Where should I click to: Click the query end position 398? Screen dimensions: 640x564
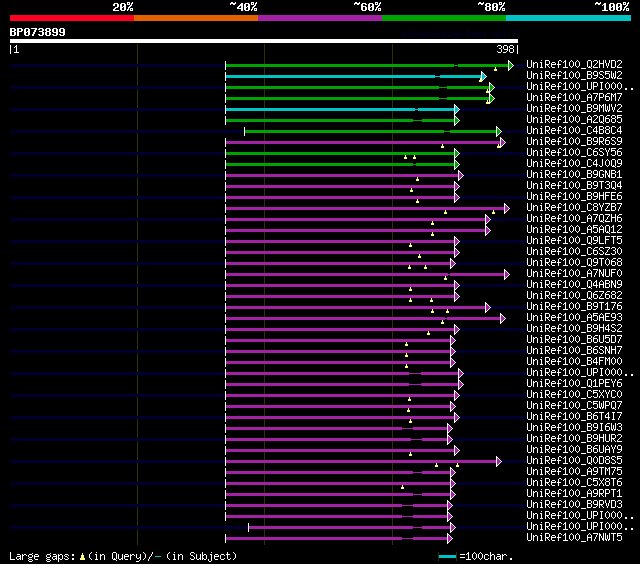point(505,49)
